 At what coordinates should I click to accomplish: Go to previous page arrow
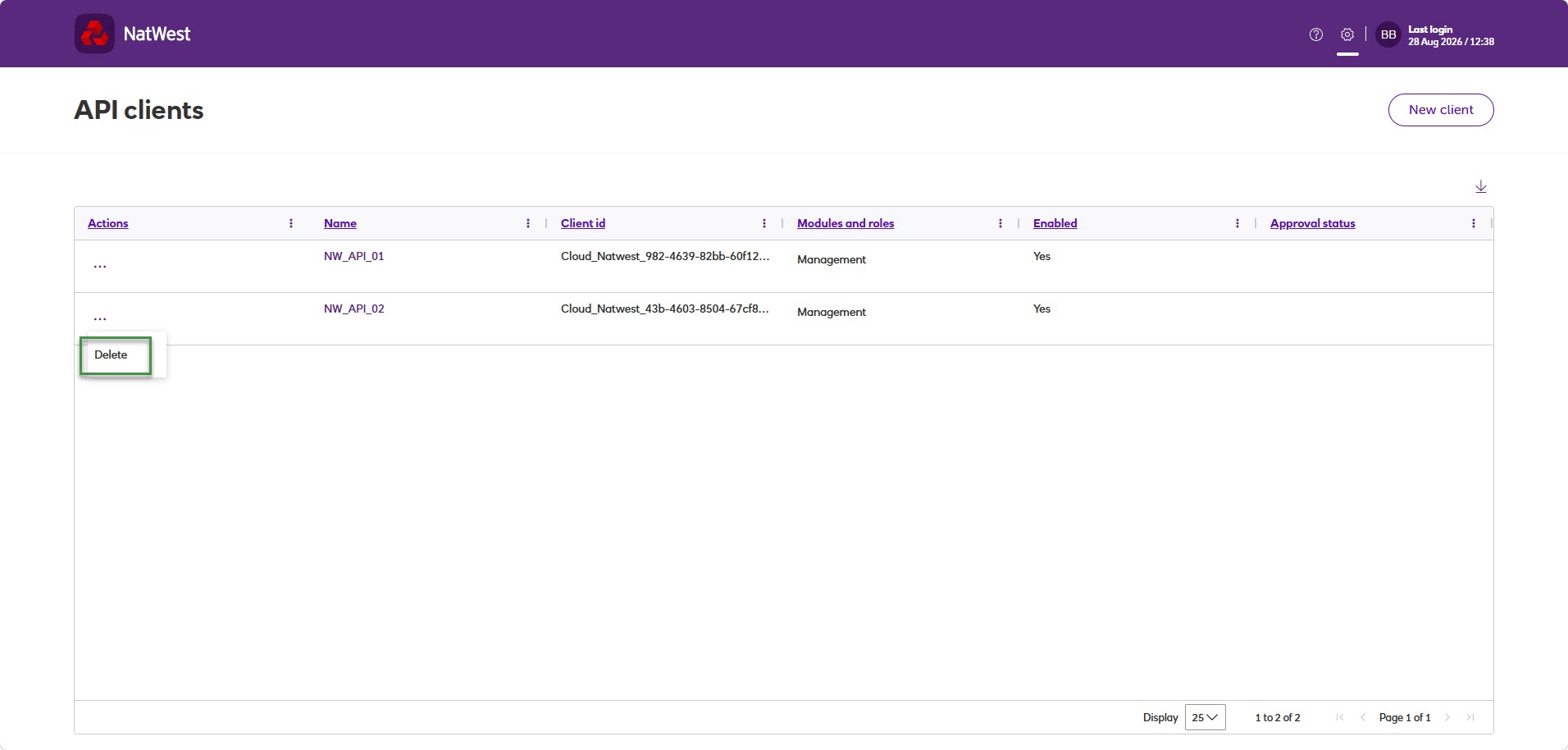click(x=1363, y=717)
